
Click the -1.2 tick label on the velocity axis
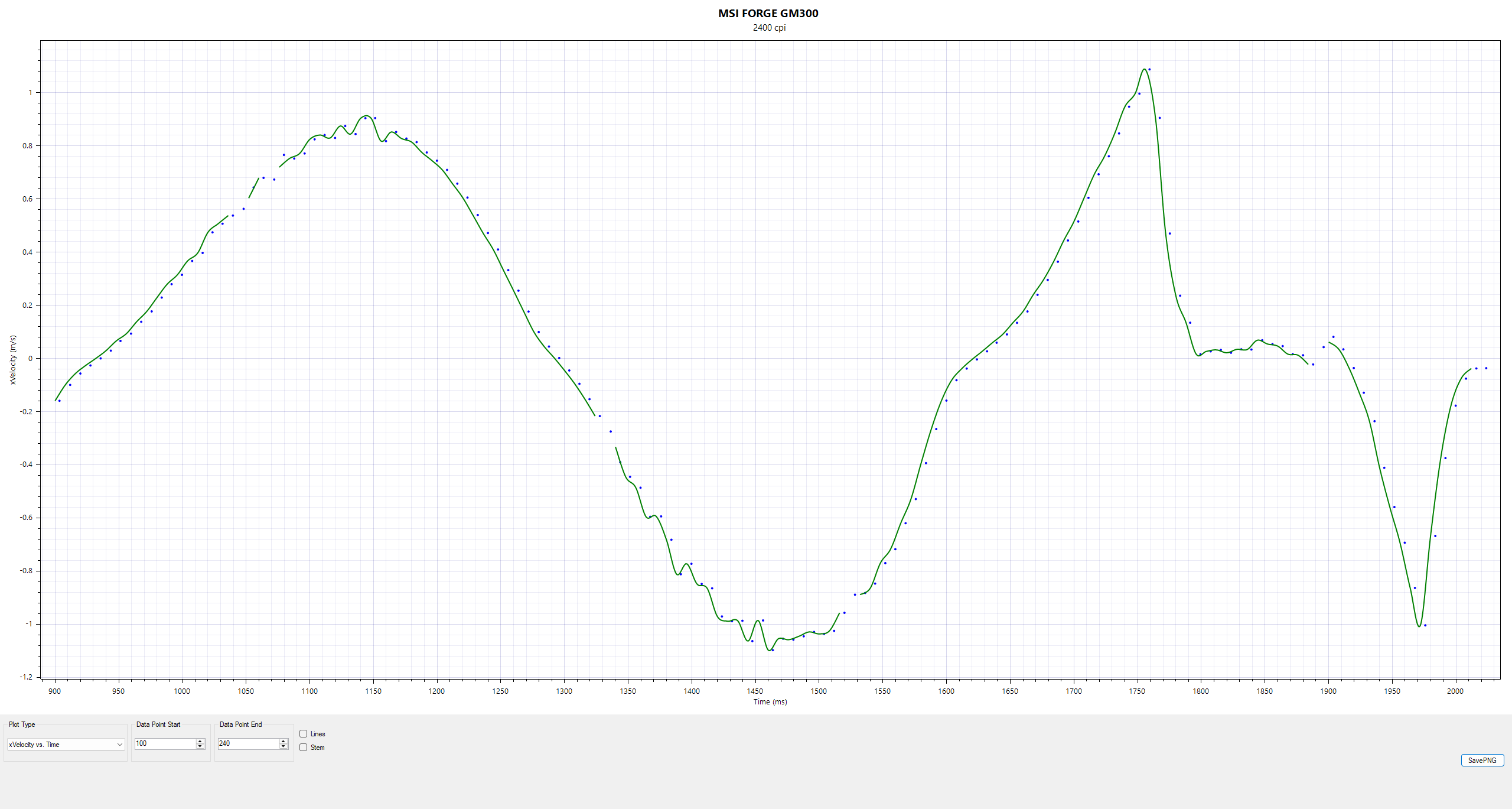tap(27, 677)
